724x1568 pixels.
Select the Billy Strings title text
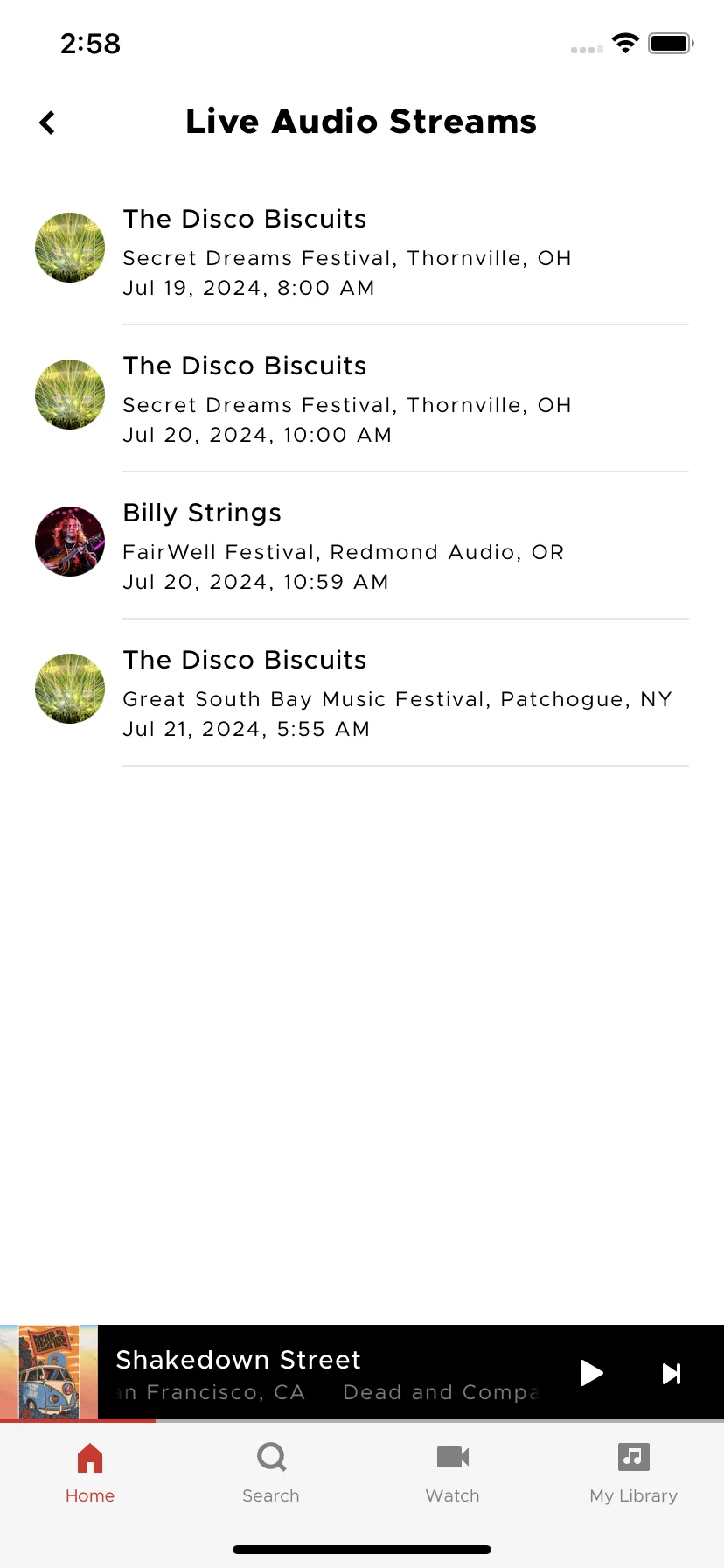tap(202, 513)
